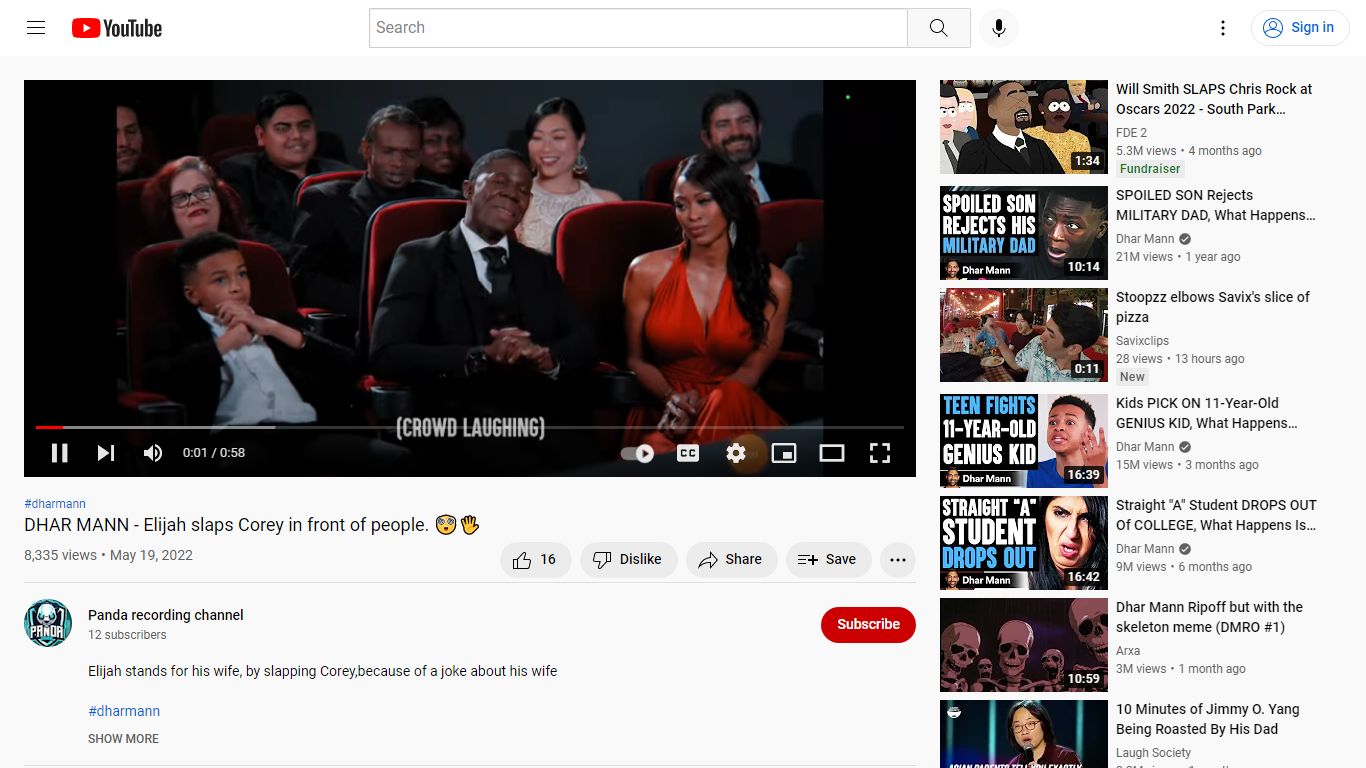Click the 'New' badge on Stoopzz video
This screenshot has width=1366, height=768.
1132,377
